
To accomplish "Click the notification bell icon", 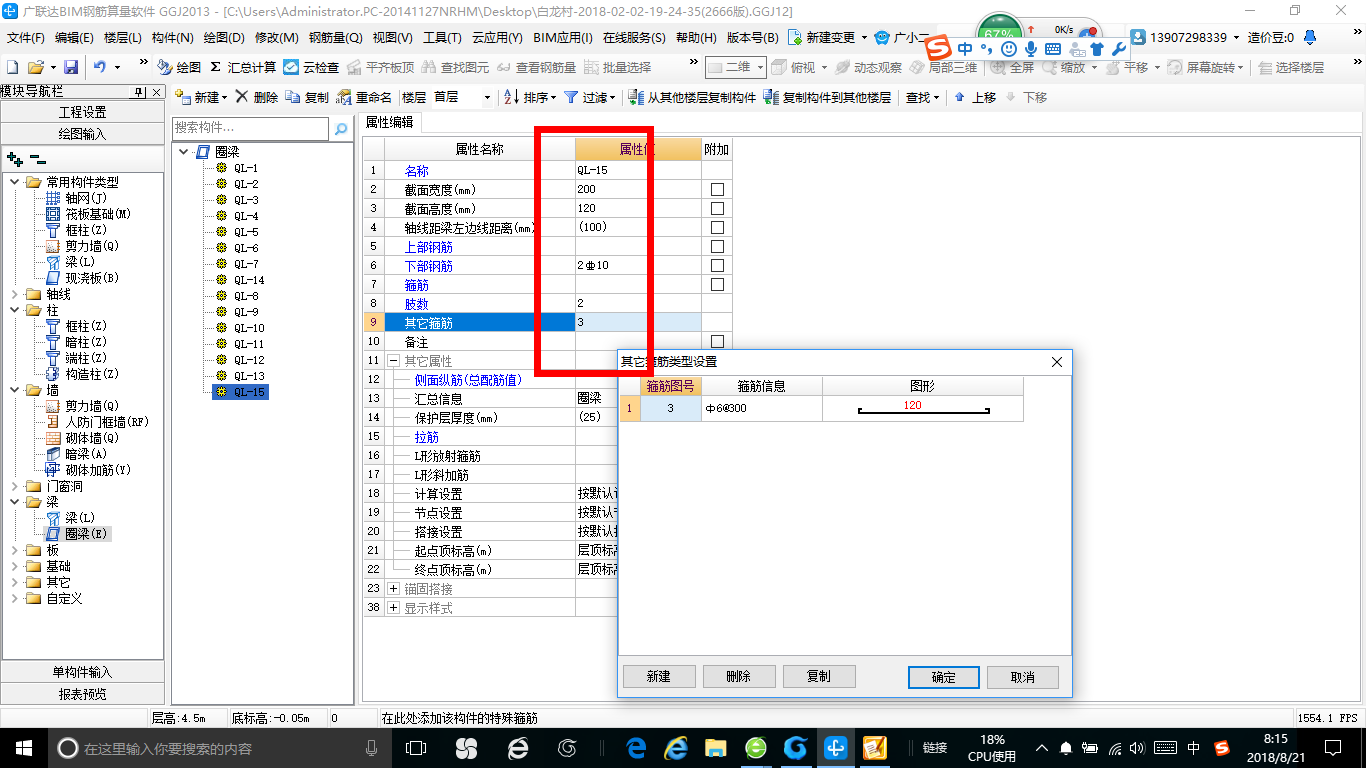I will (1310, 37).
